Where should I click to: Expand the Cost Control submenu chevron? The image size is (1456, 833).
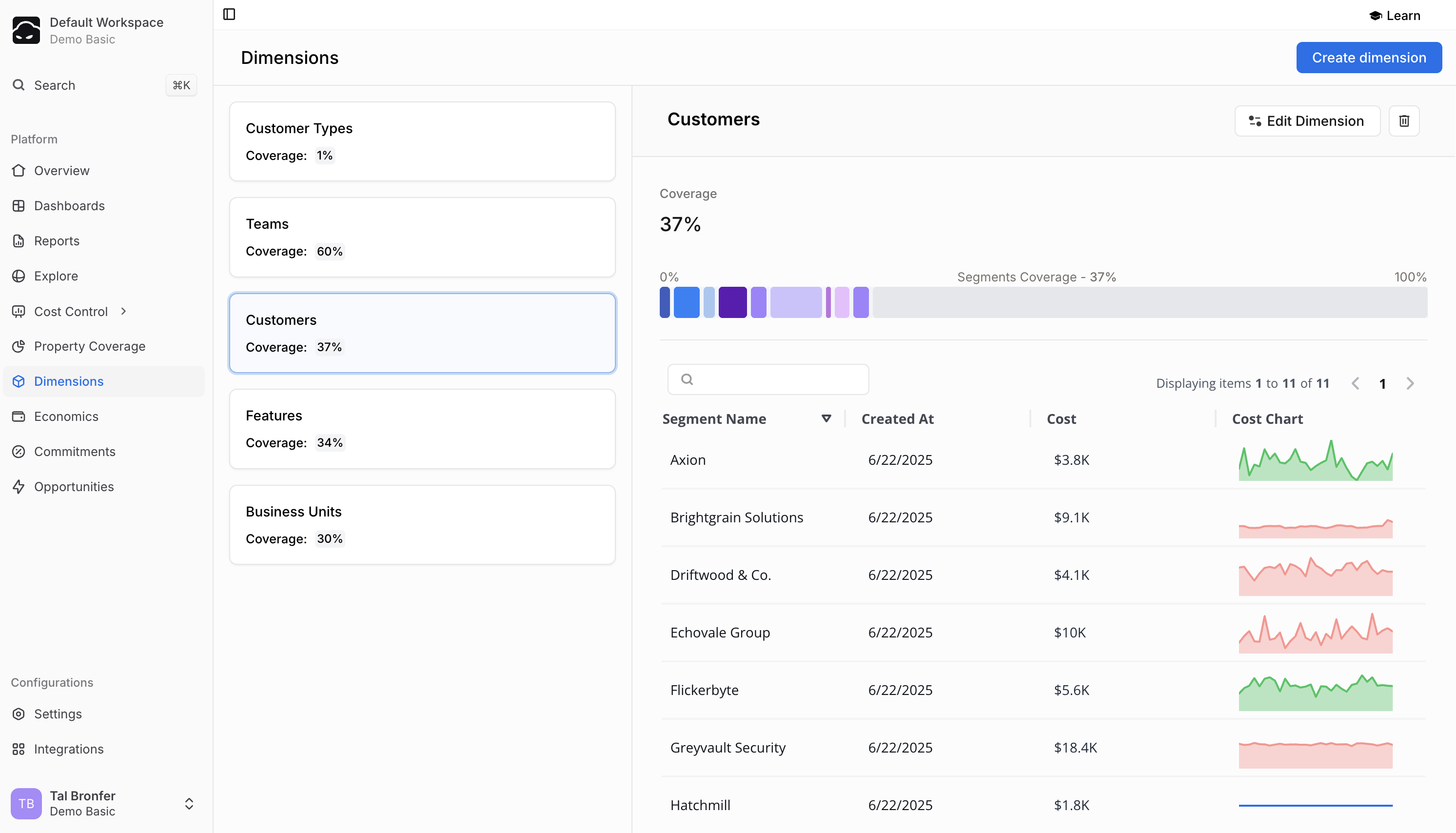123,311
